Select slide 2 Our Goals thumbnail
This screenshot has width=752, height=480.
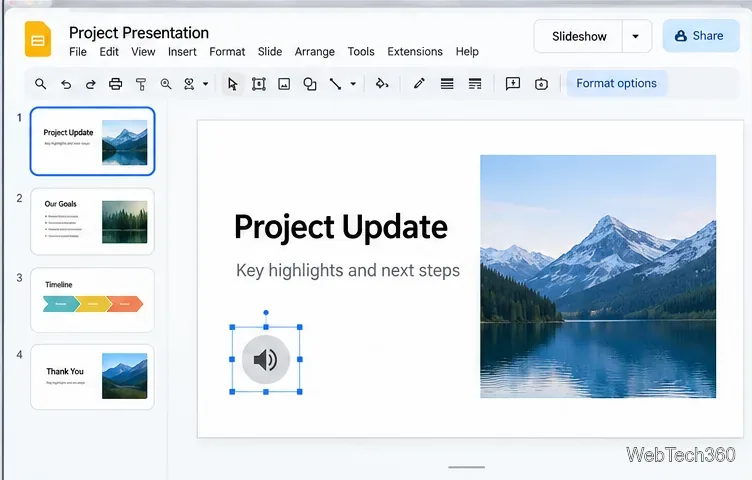(x=93, y=221)
